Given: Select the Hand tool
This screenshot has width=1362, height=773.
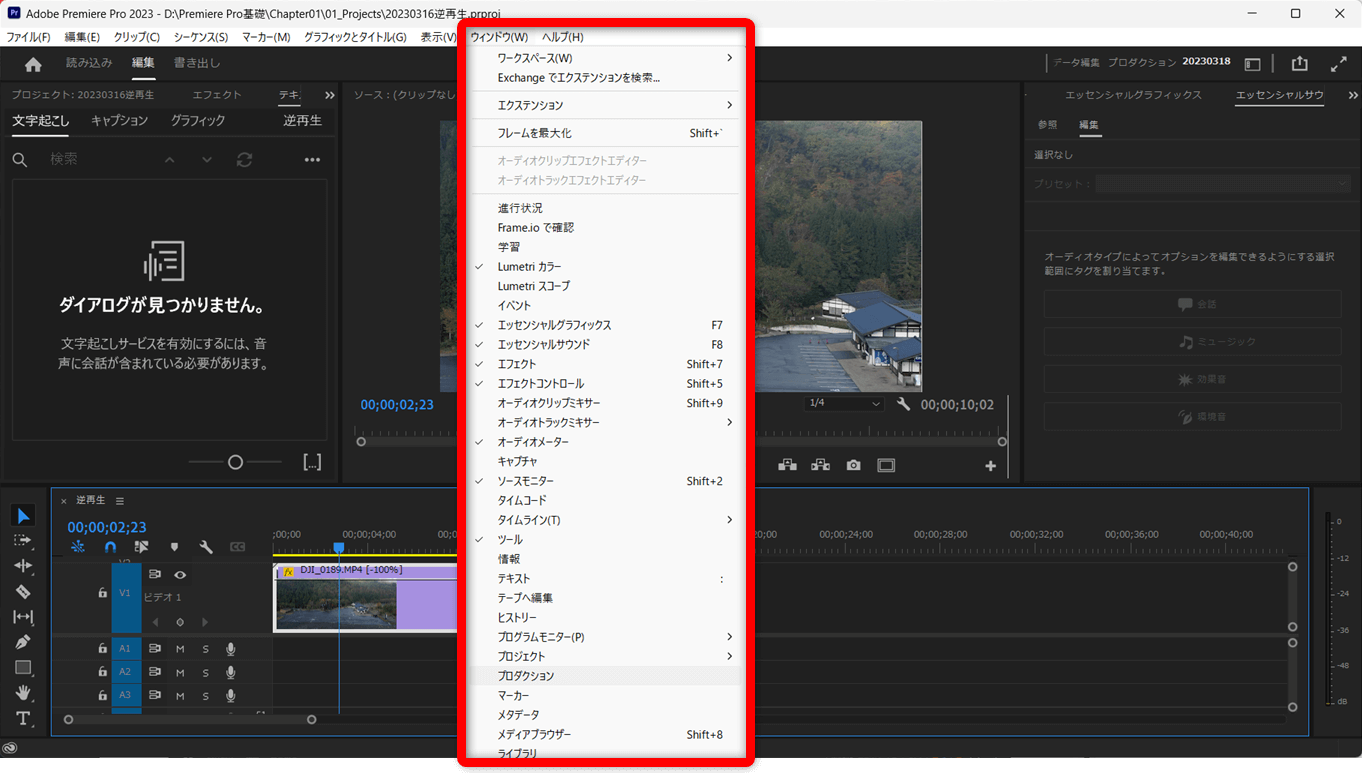Looking at the screenshot, I should pyautogui.click(x=23, y=693).
